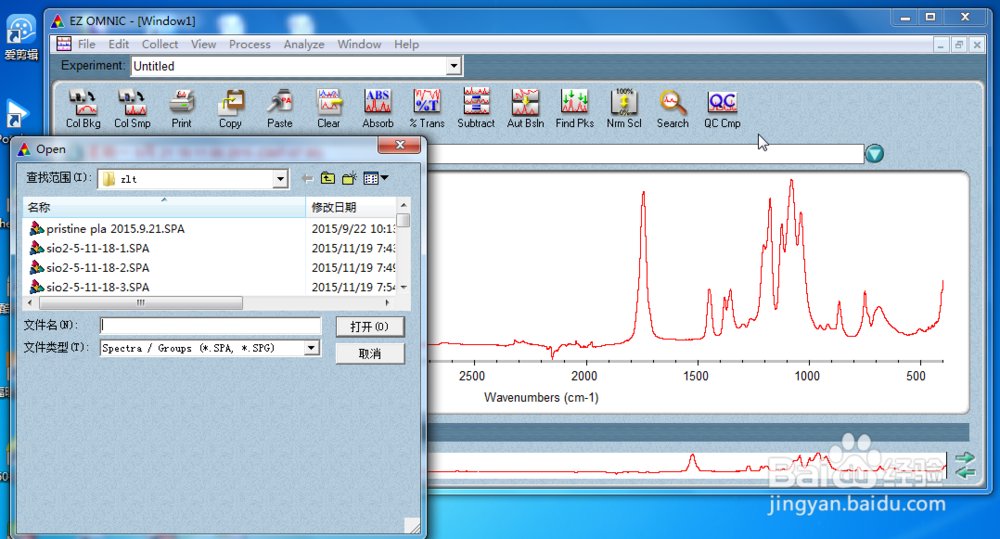Apply the Aut Bsln baseline correction icon

pyautogui.click(x=525, y=108)
